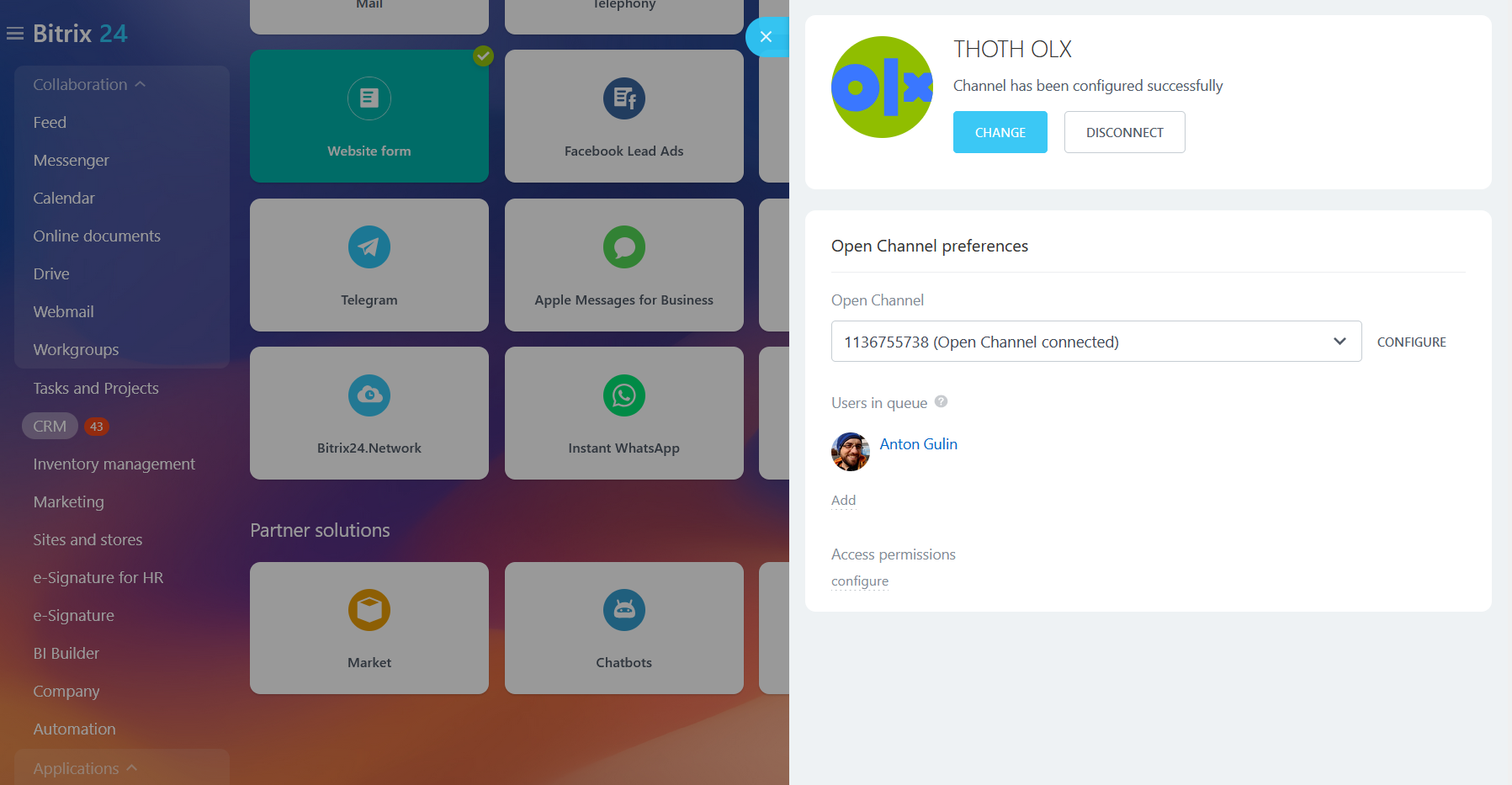Open Online documents in the sidebar
1512x785 pixels.
click(97, 236)
